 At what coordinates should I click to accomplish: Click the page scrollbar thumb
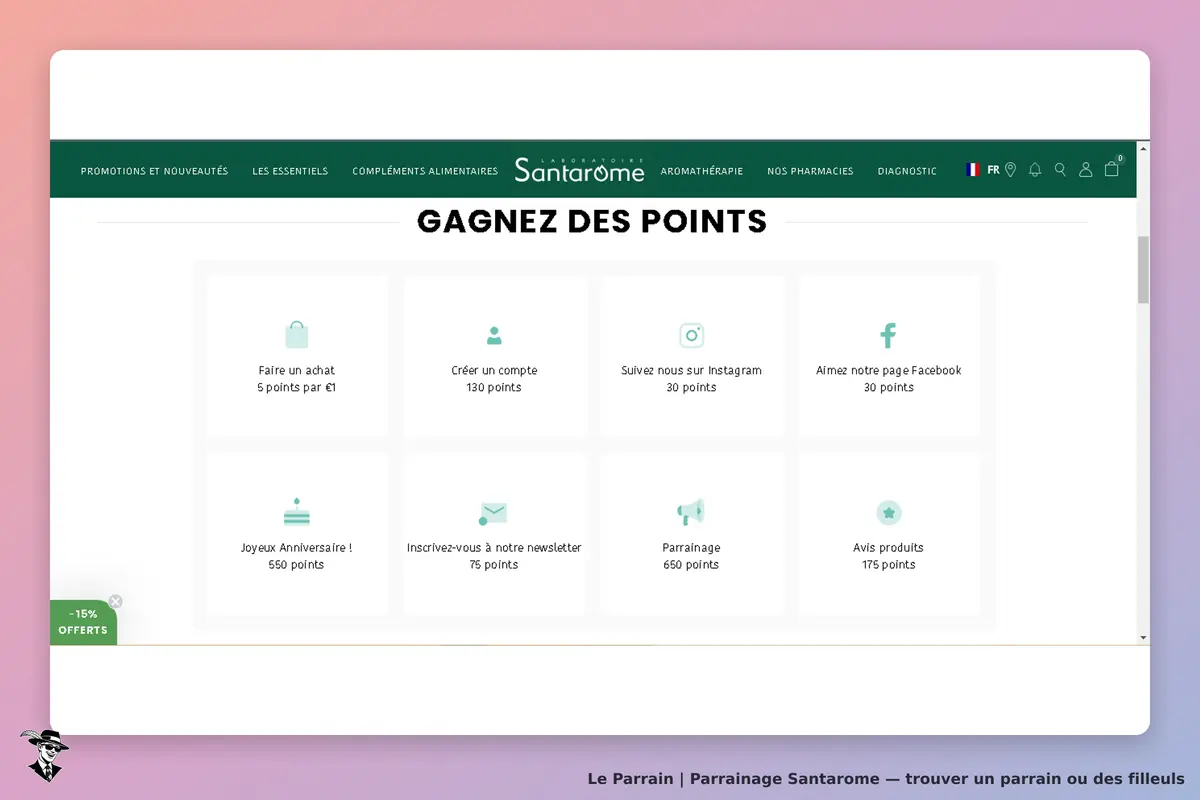tap(1143, 270)
